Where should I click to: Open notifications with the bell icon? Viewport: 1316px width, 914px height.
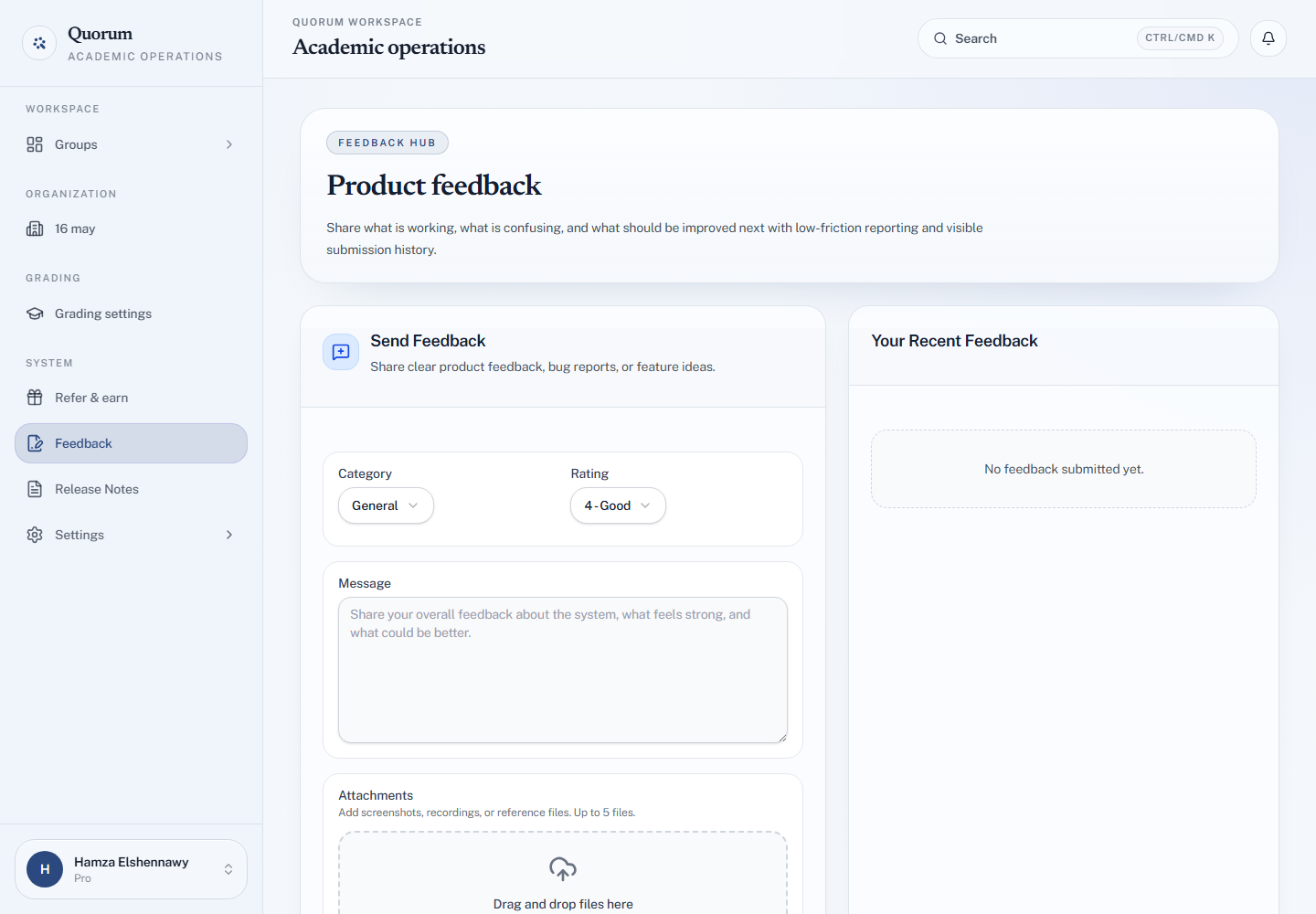coord(1268,38)
